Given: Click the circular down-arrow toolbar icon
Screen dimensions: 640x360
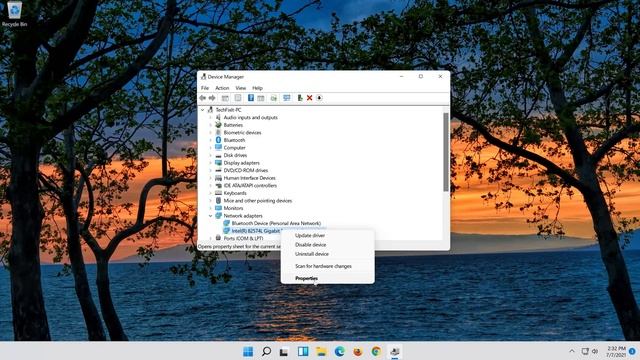Looking at the screenshot, I should tap(319, 98).
